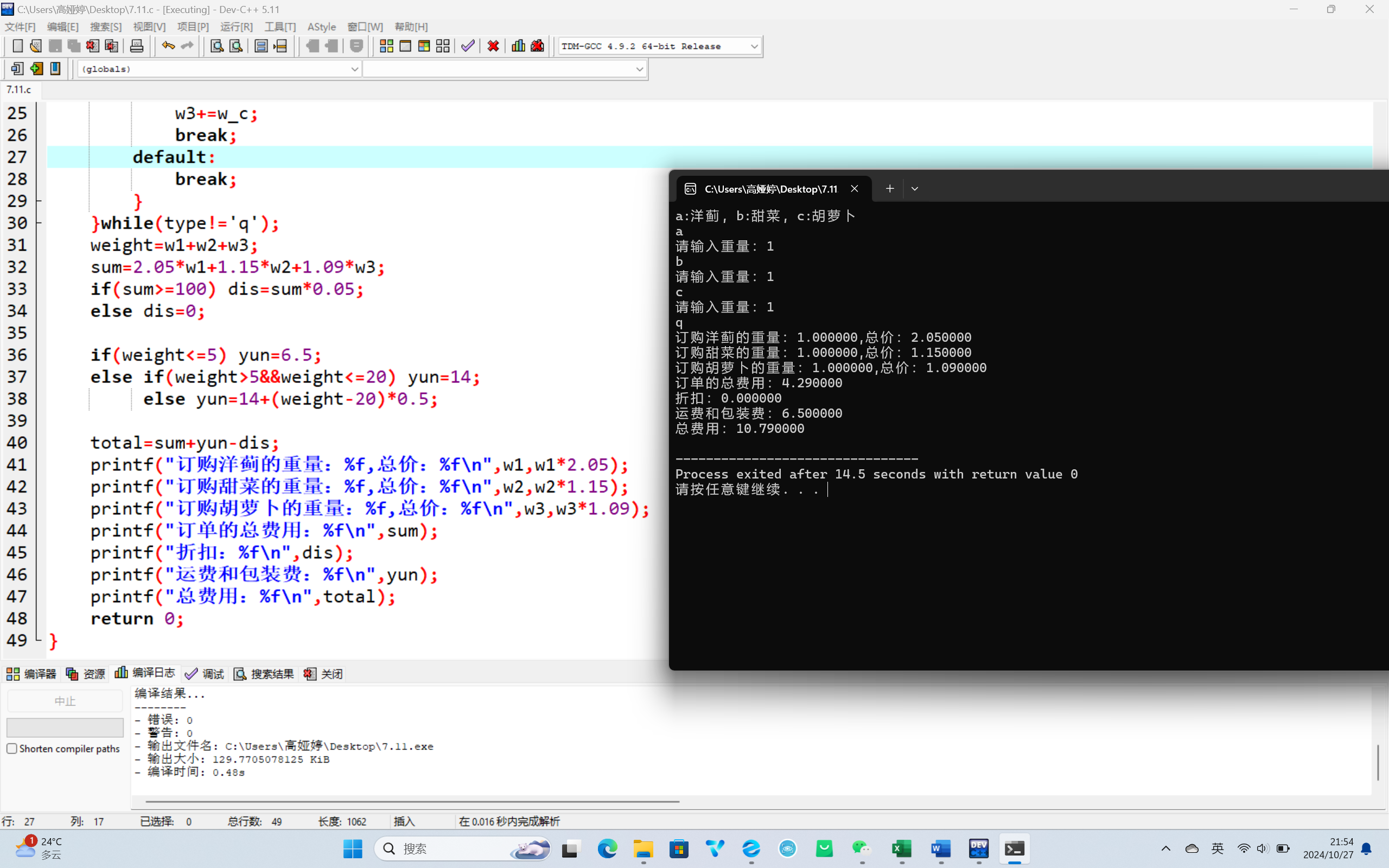Click the profile analysis bar chart icon
Viewport: 1389px width, 868px height.
(x=518, y=46)
